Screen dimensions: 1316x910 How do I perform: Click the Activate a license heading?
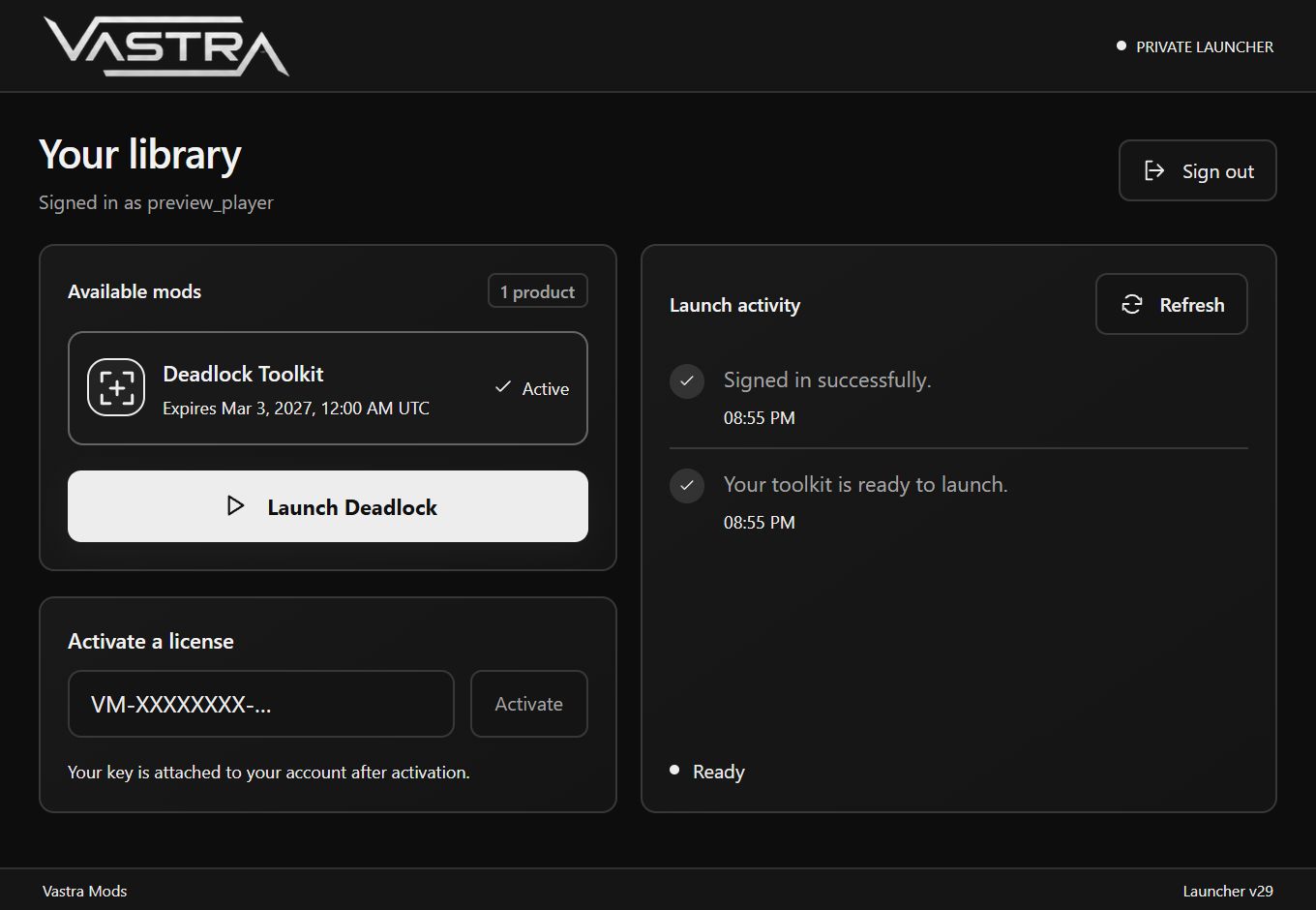point(151,641)
